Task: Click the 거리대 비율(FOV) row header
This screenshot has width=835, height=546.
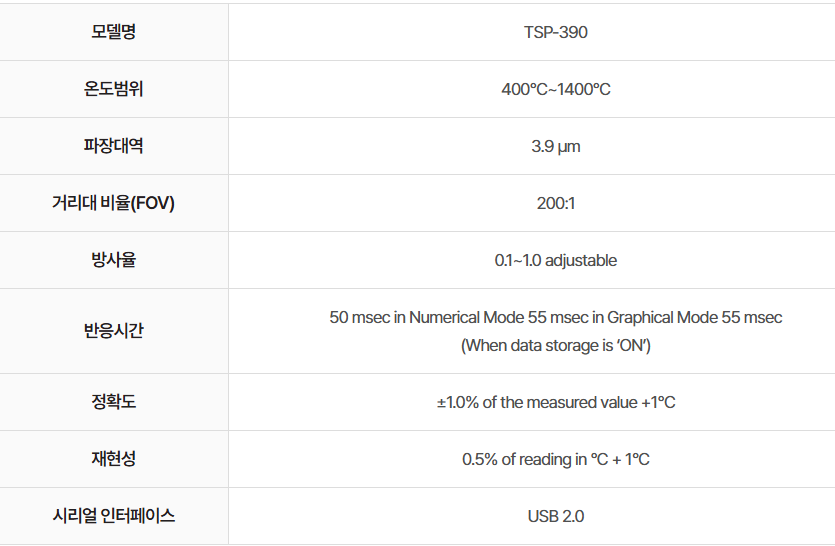Action: [113, 203]
